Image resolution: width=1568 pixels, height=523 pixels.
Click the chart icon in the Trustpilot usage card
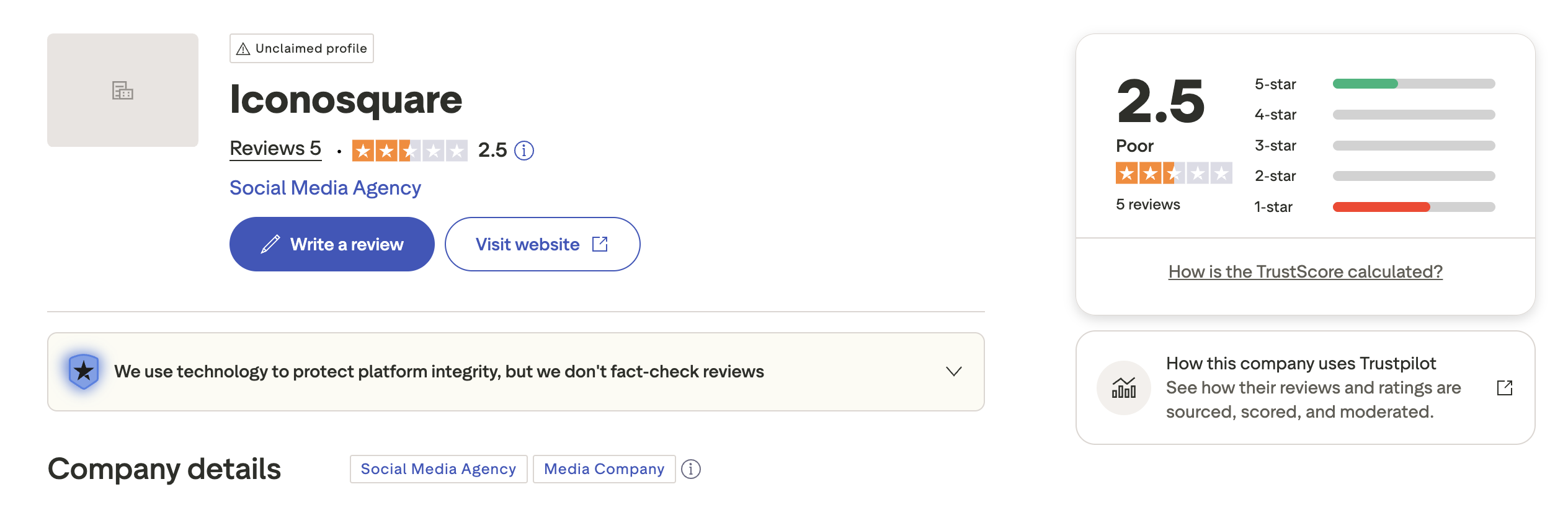[x=1125, y=389]
